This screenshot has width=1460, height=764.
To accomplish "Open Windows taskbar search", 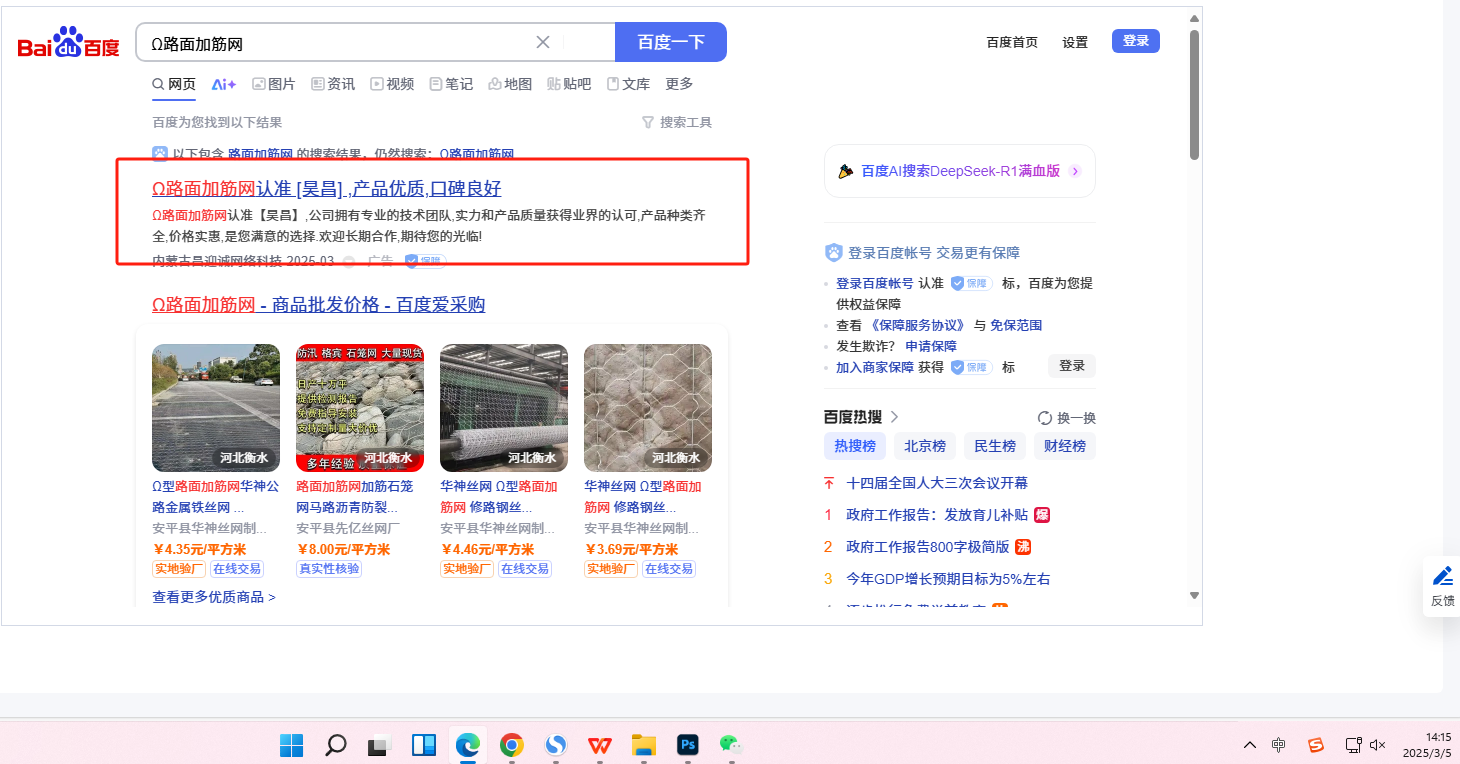I will coord(336,745).
